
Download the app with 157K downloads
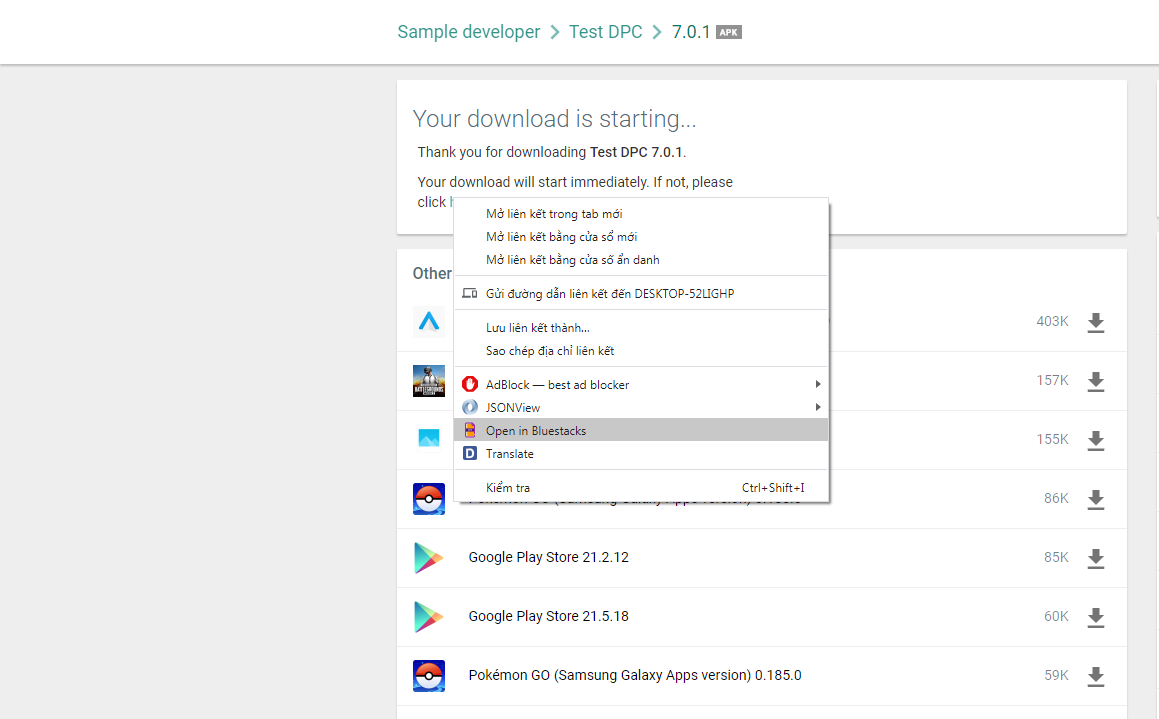click(x=1095, y=381)
